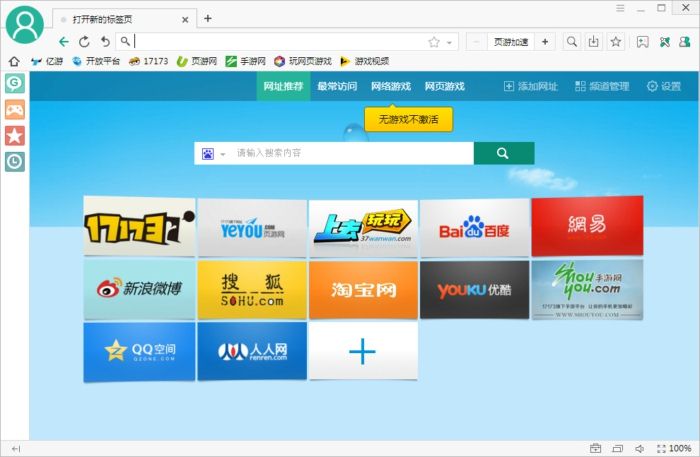The width and height of the screenshot is (700, 457).
Task: Click the home icon in bookmarks bar
Action: 14,61
